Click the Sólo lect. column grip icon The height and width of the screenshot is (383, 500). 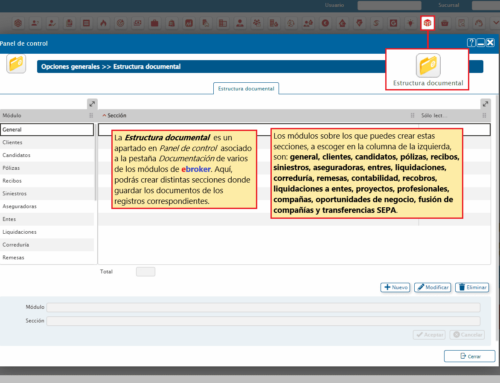[484, 115]
